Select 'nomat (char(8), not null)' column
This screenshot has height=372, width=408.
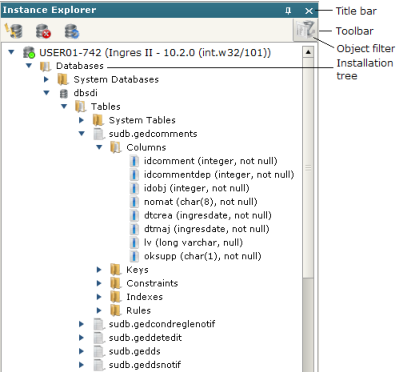tap(201, 202)
